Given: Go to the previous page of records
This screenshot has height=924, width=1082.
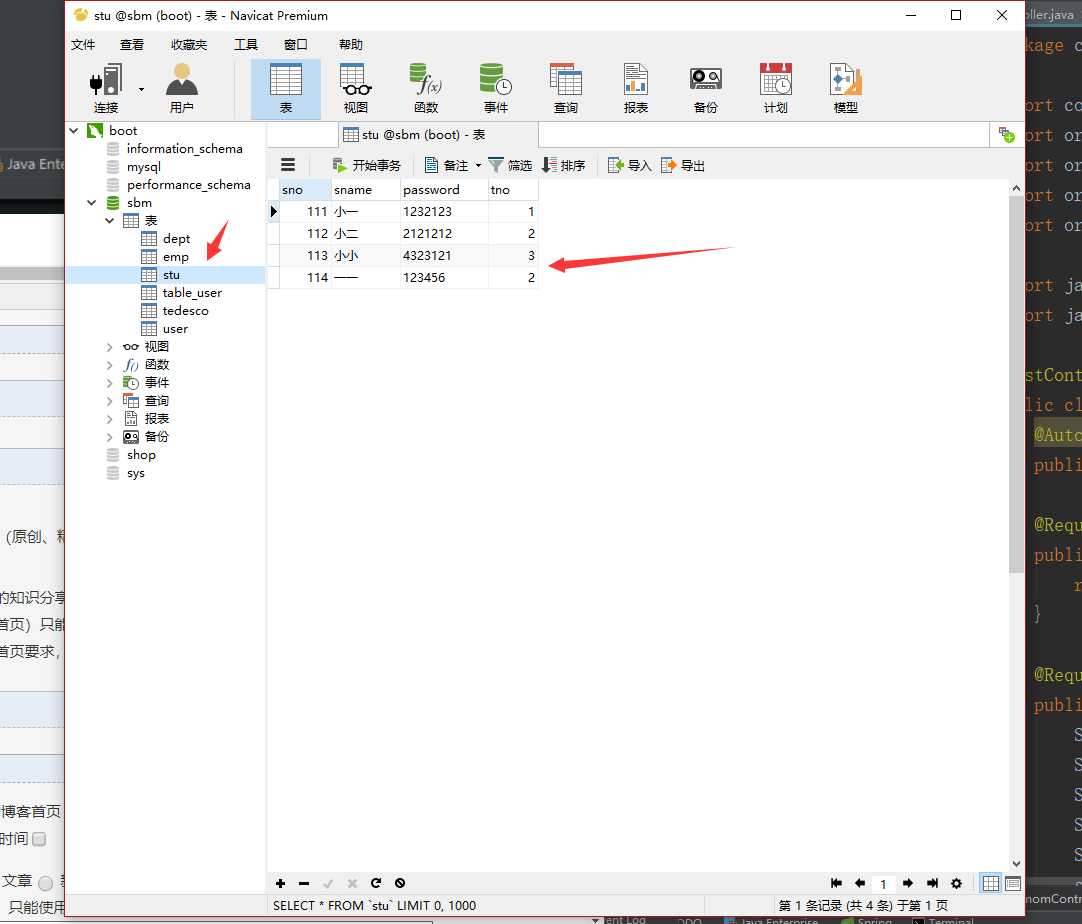Looking at the screenshot, I should (x=860, y=883).
